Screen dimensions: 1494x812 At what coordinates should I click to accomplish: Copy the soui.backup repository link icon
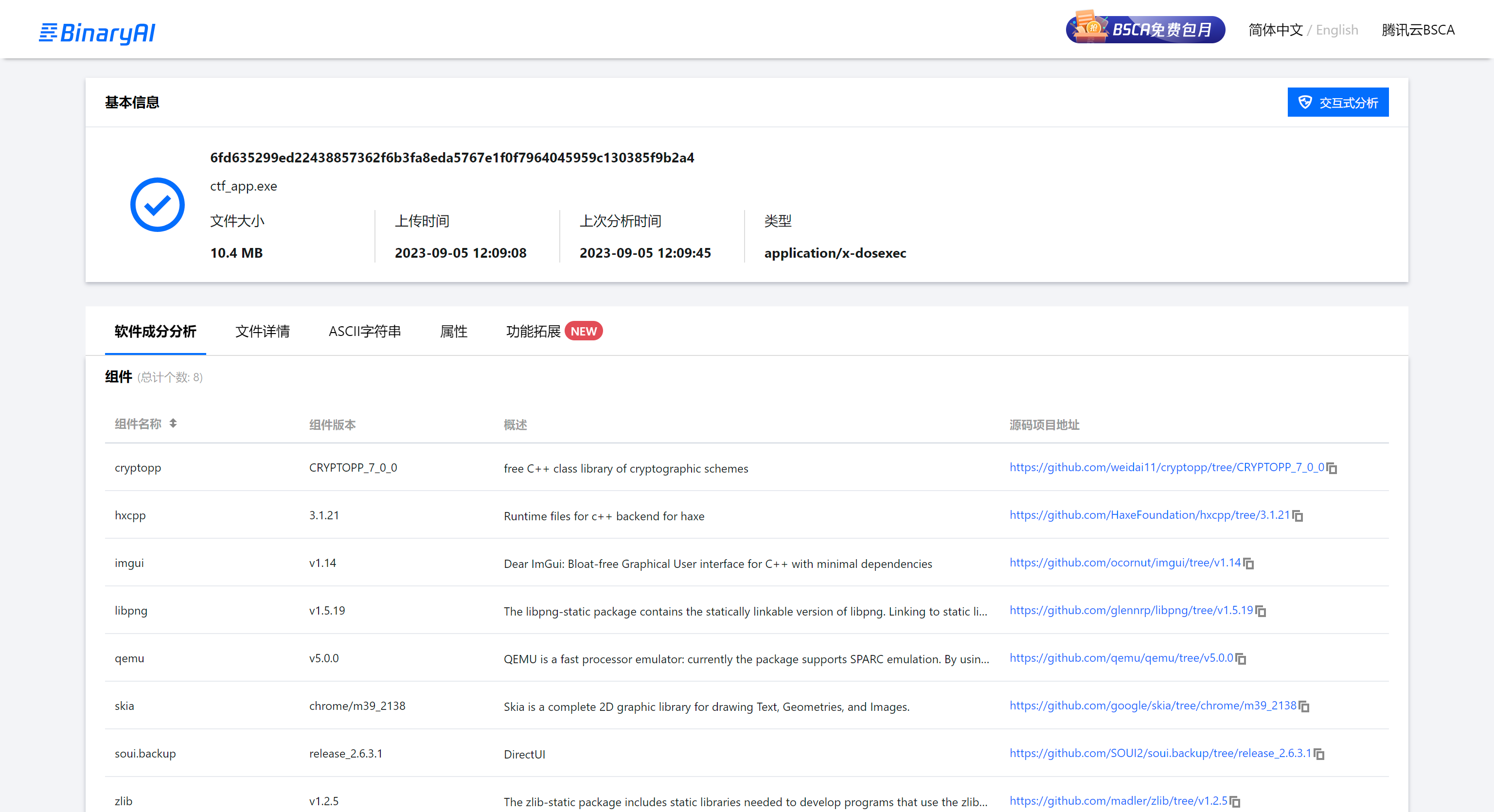1319,754
